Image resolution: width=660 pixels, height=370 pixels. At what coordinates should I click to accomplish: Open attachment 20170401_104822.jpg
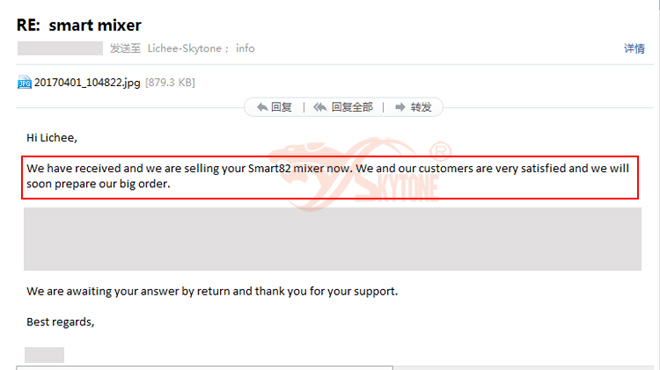87,83
